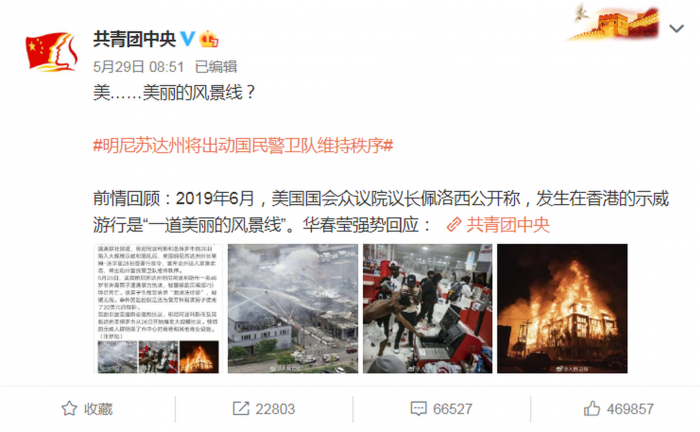The width and height of the screenshot is (700, 432).
Task: Open the aerial smoke fire thumbnail
Action: 293,308
